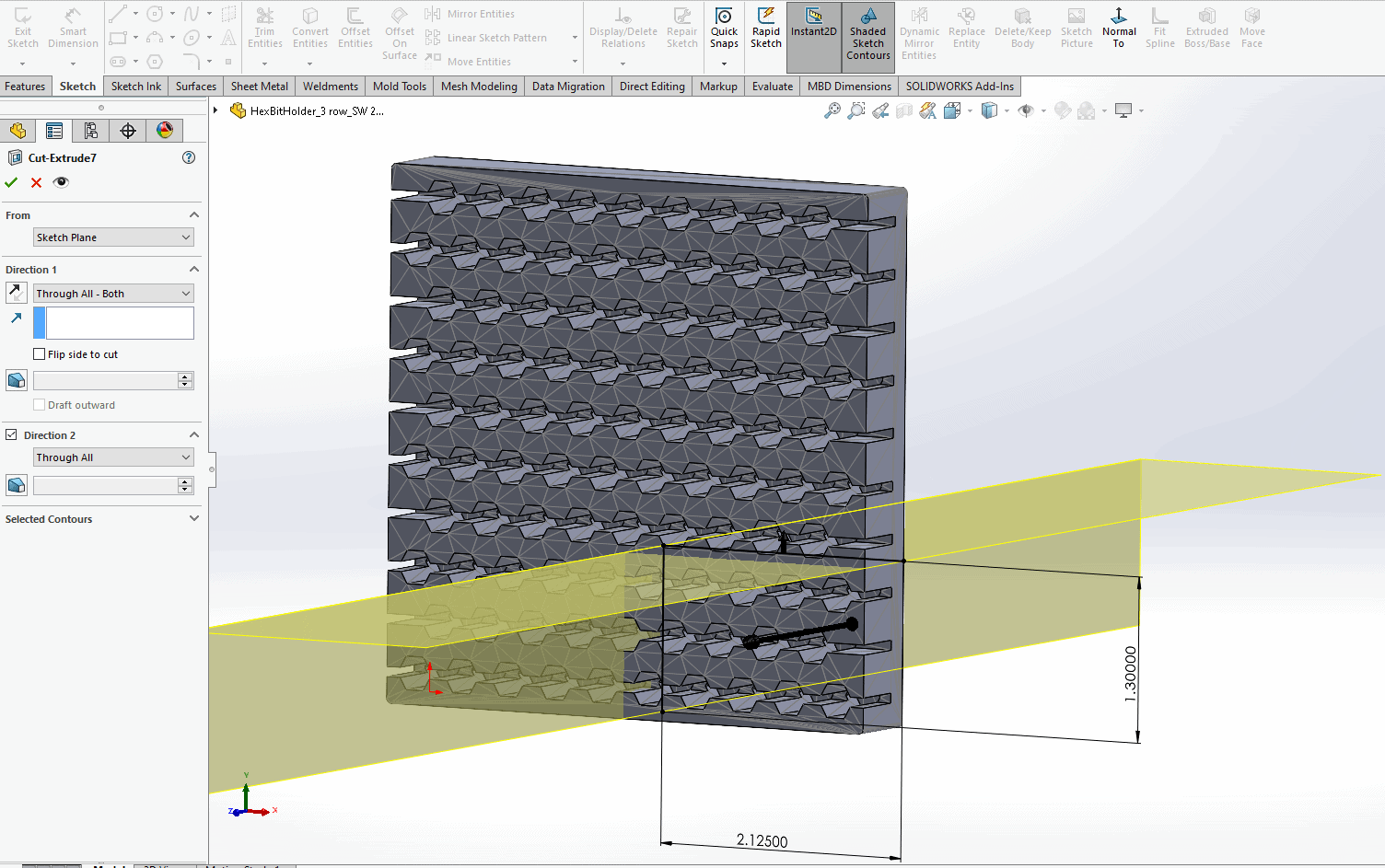This screenshot has height=868, width=1385.
Task: Collapse the Direction 1 section
Action: [x=194, y=269]
